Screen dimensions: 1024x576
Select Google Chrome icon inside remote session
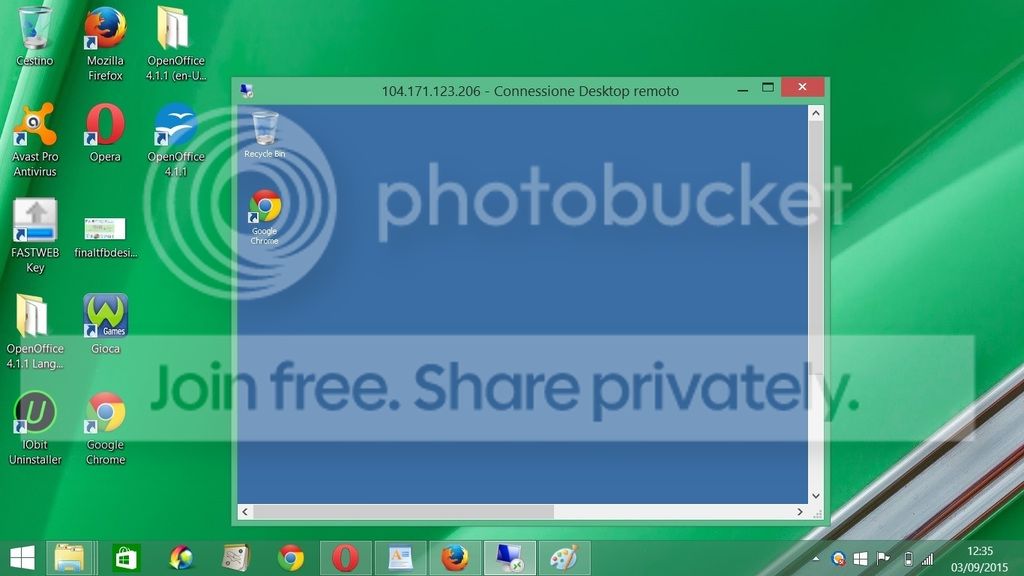(264, 217)
